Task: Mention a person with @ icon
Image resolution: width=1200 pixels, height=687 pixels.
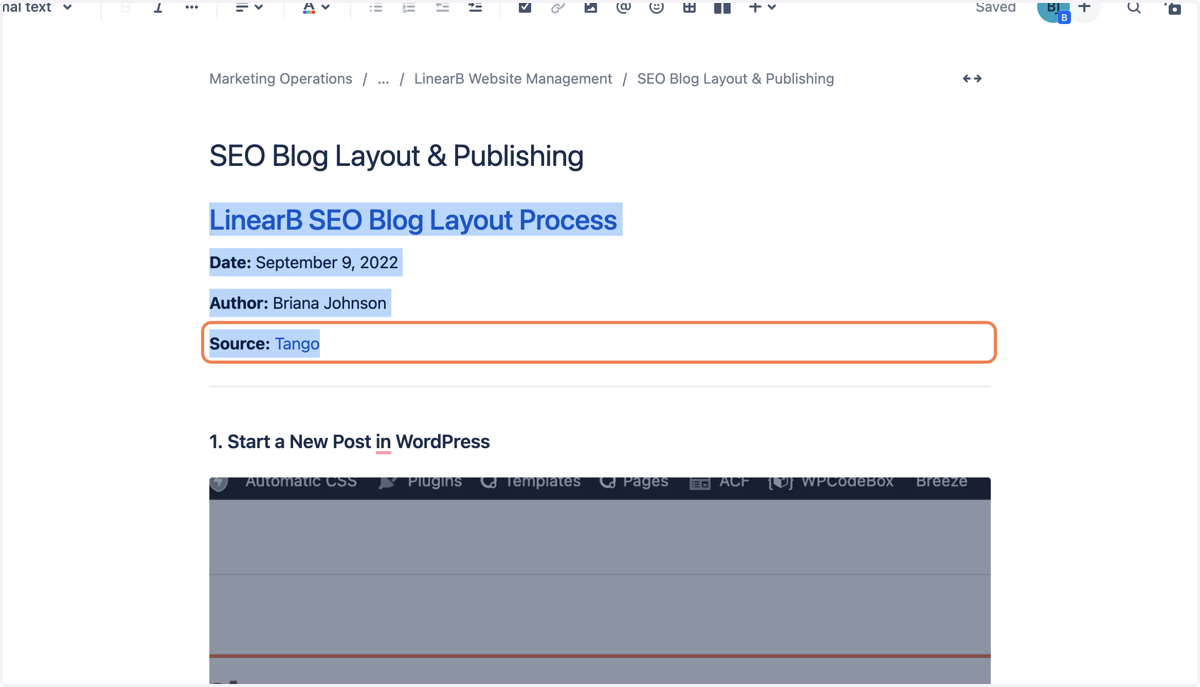Action: [x=624, y=7]
